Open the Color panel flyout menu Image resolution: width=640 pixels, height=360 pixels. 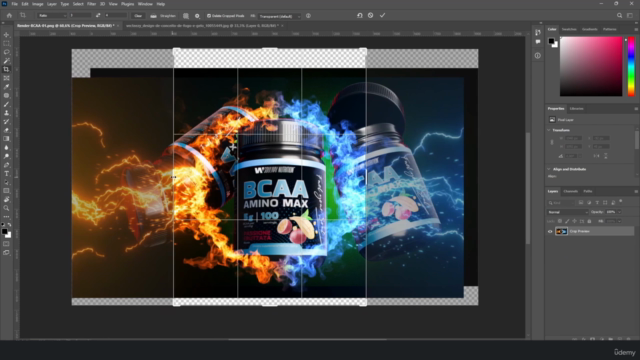pos(636,29)
